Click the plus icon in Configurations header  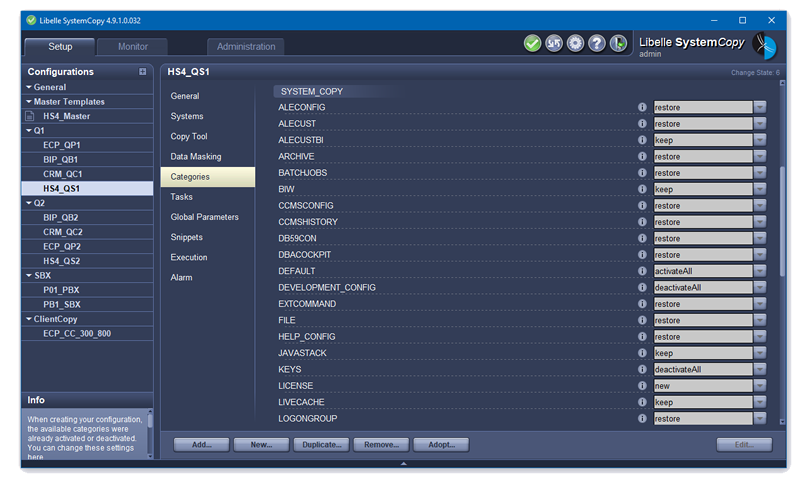point(143,72)
